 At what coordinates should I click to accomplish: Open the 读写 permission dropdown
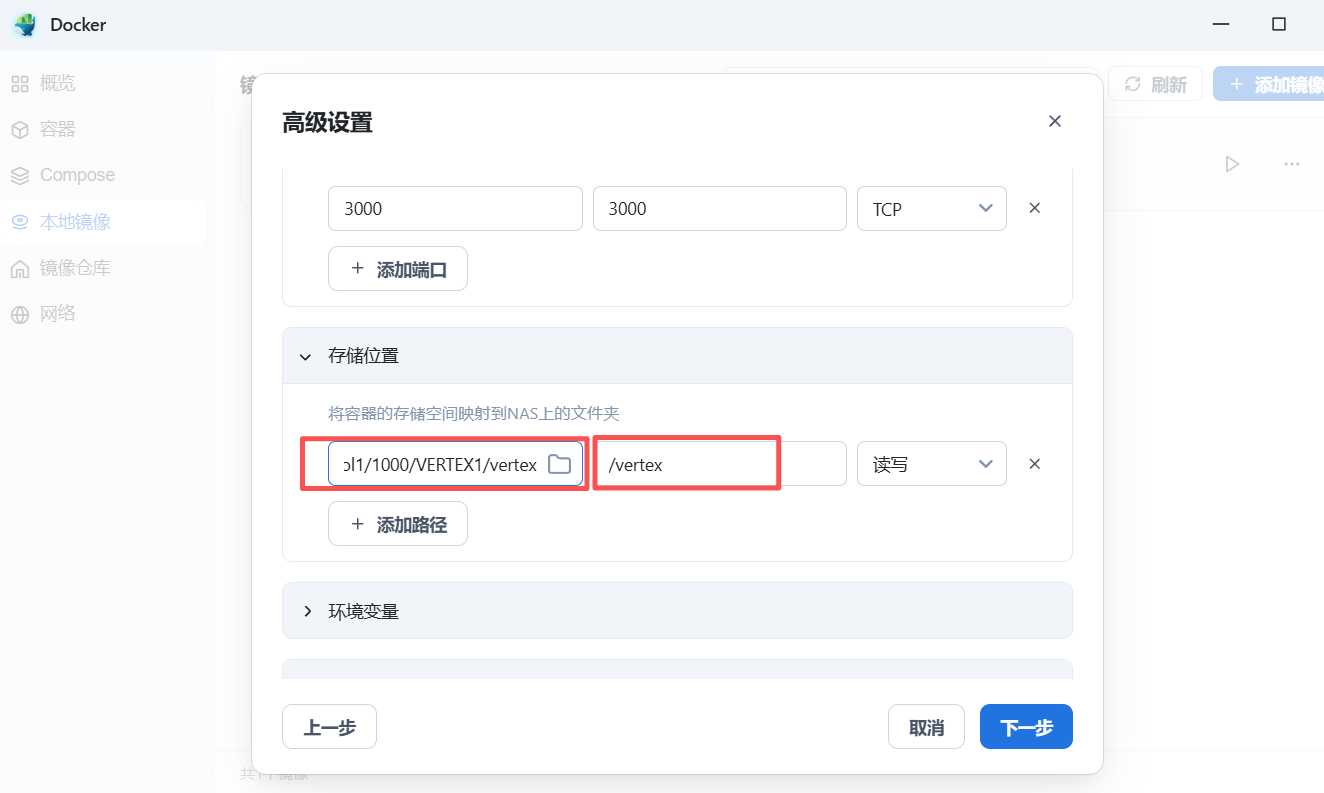tap(931, 464)
